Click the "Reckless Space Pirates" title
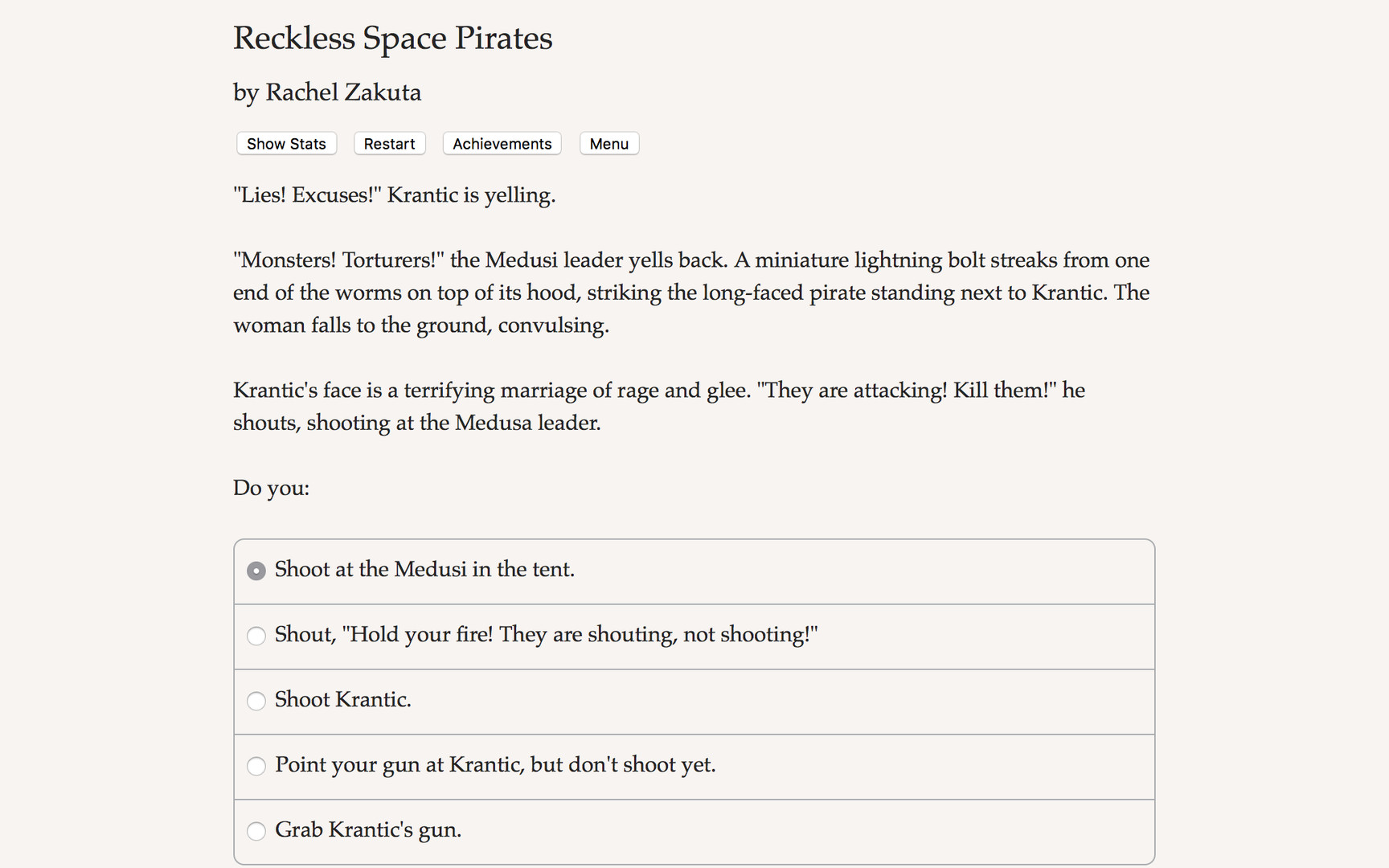Viewport: 1389px width, 868px height. [392, 37]
